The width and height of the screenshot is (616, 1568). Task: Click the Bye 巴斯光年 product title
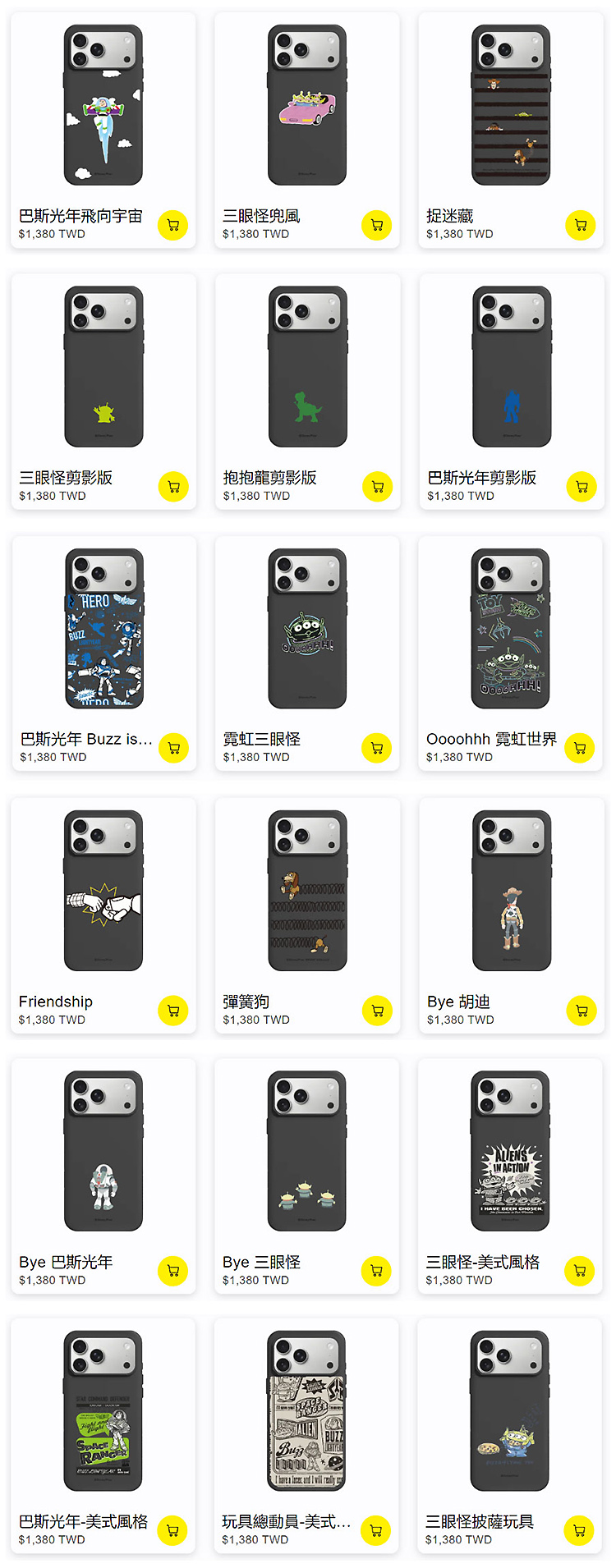66,1262
